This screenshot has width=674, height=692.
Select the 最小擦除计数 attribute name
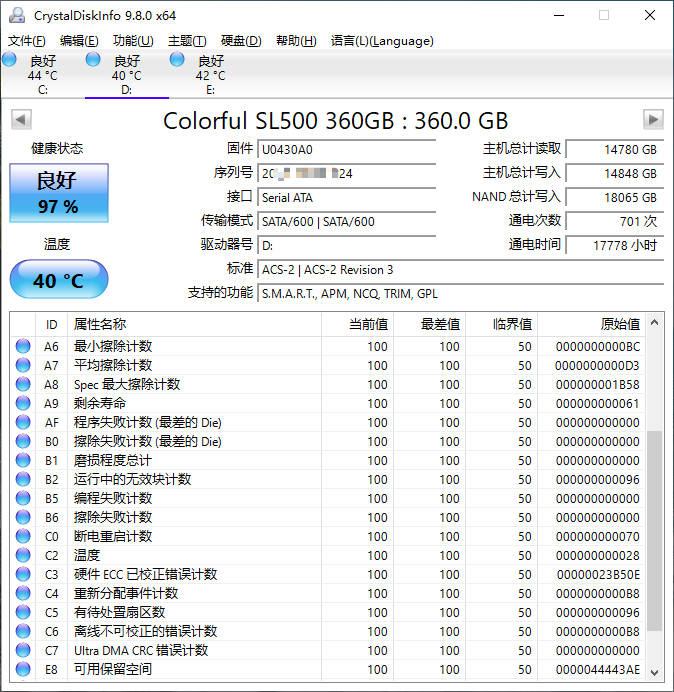113,346
